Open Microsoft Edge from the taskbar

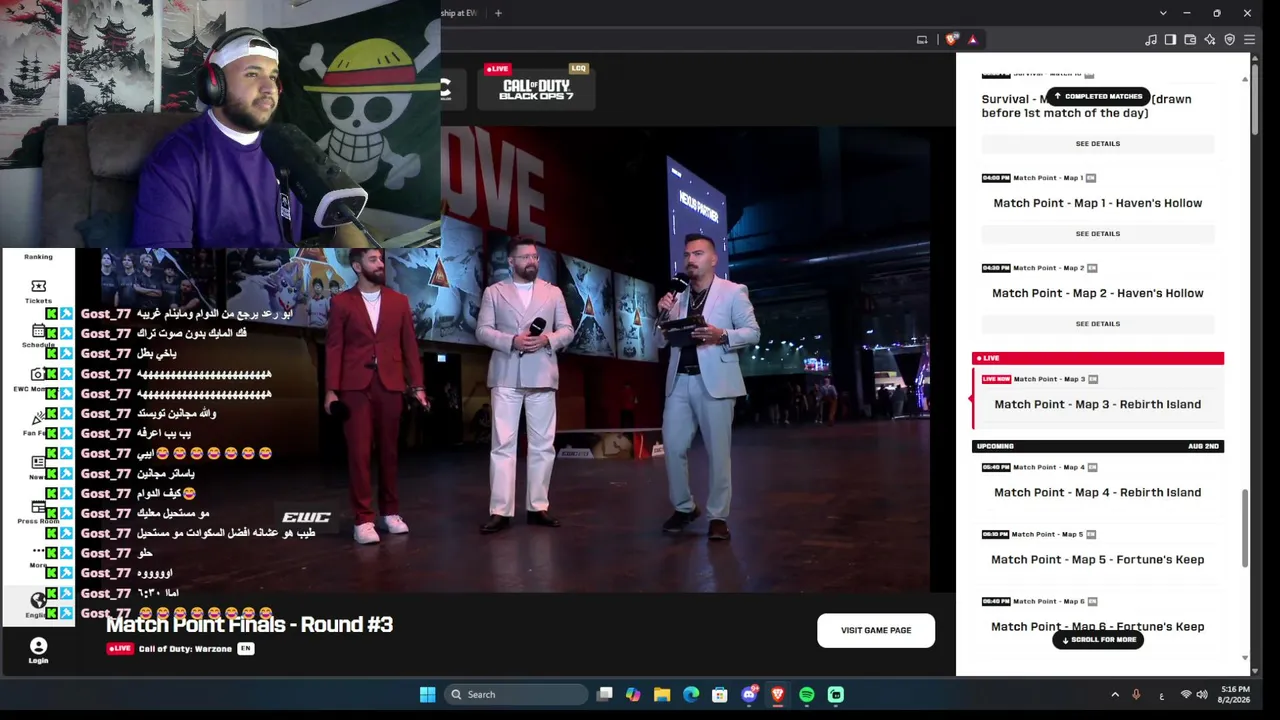coord(691,695)
